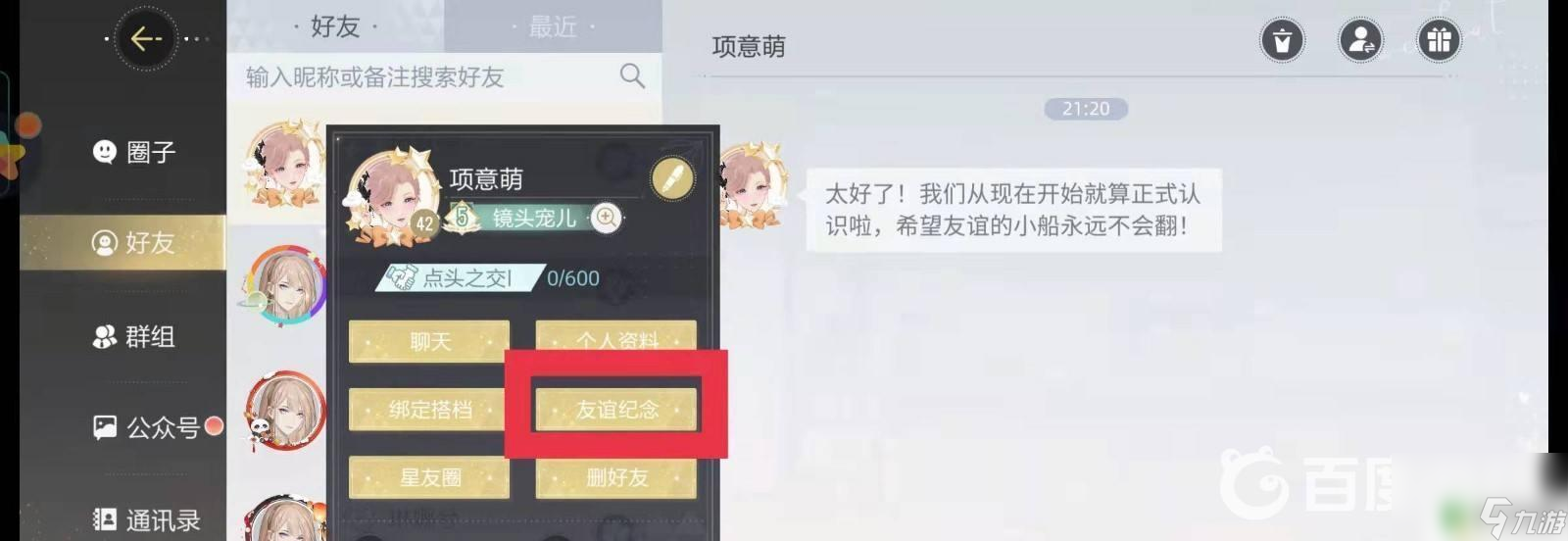Image resolution: width=1568 pixels, height=541 pixels.
Task: Open 通讯录 contacts in the sidebar
Action: tap(147, 519)
